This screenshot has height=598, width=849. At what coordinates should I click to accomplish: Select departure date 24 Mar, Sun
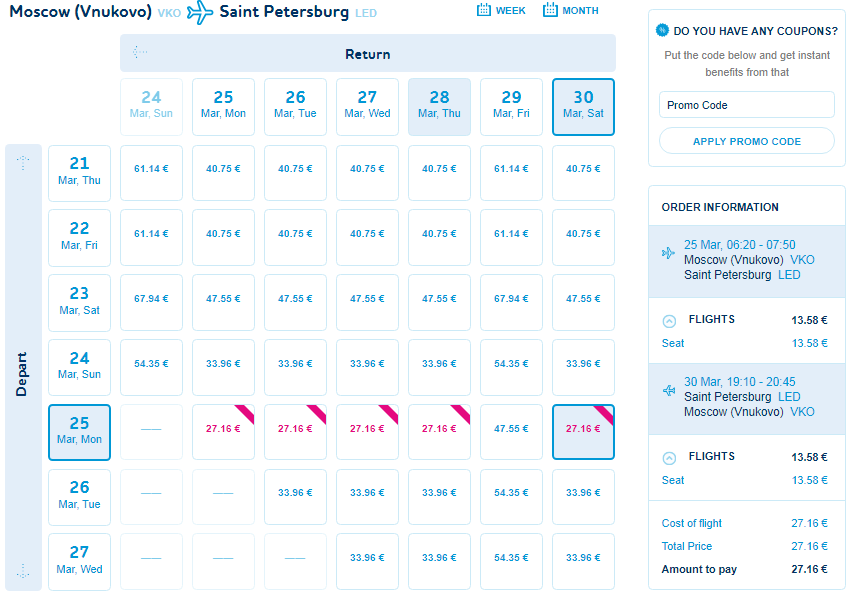tap(80, 367)
